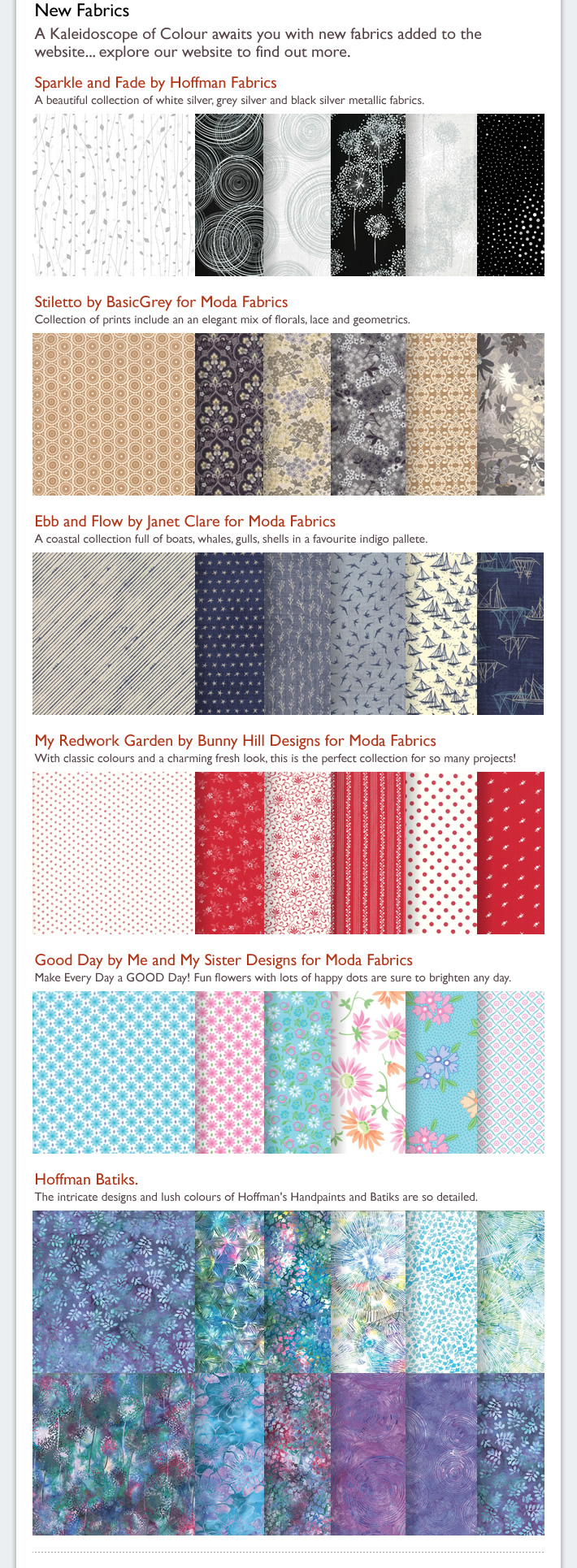This screenshot has height=1568, width=577.
Task: Open Good Day by Me and My Sister link
Action: pyautogui.click(x=223, y=960)
